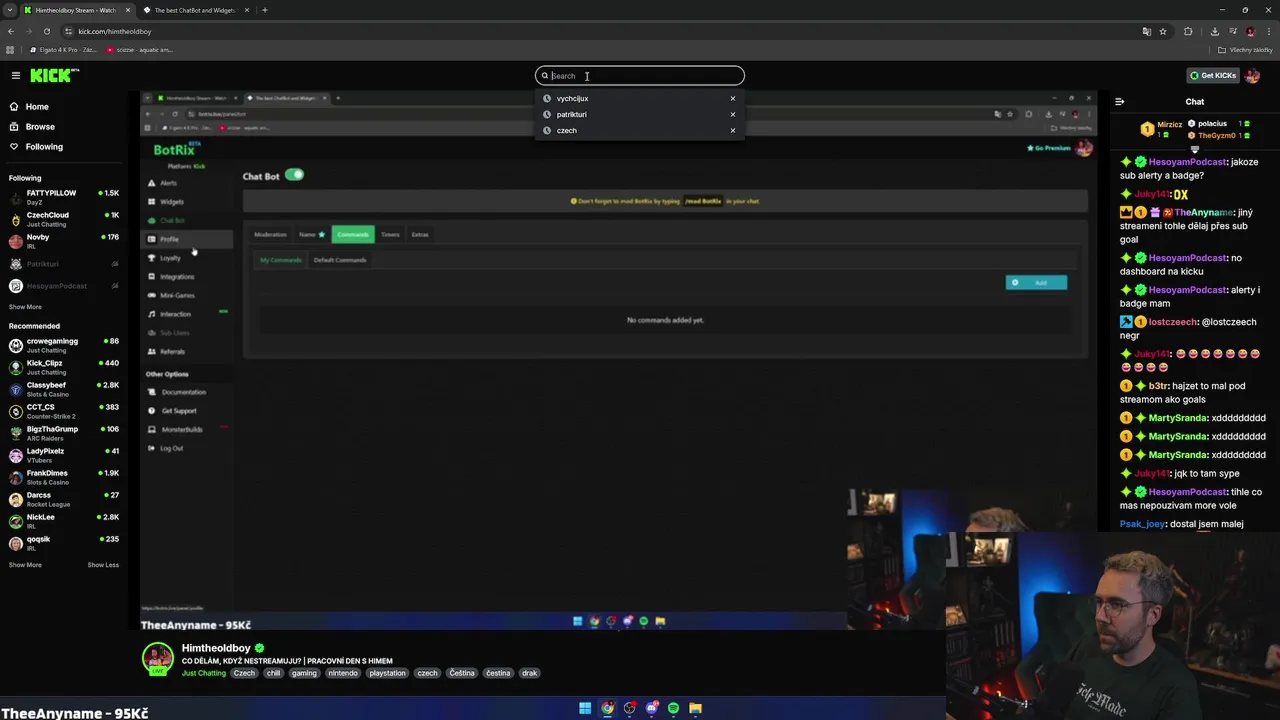Viewport: 1280px width, 720px height.
Task: Open a new browser tab
Action: (265, 10)
